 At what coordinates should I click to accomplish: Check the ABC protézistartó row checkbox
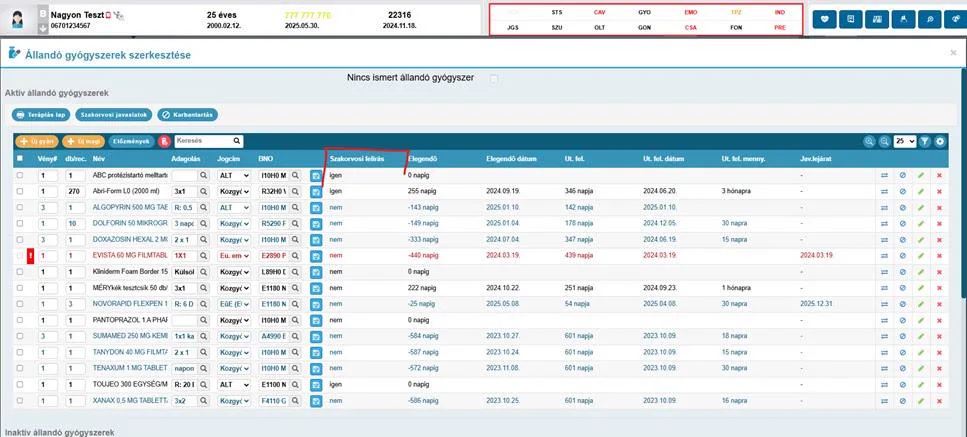click(x=20, y=175)
